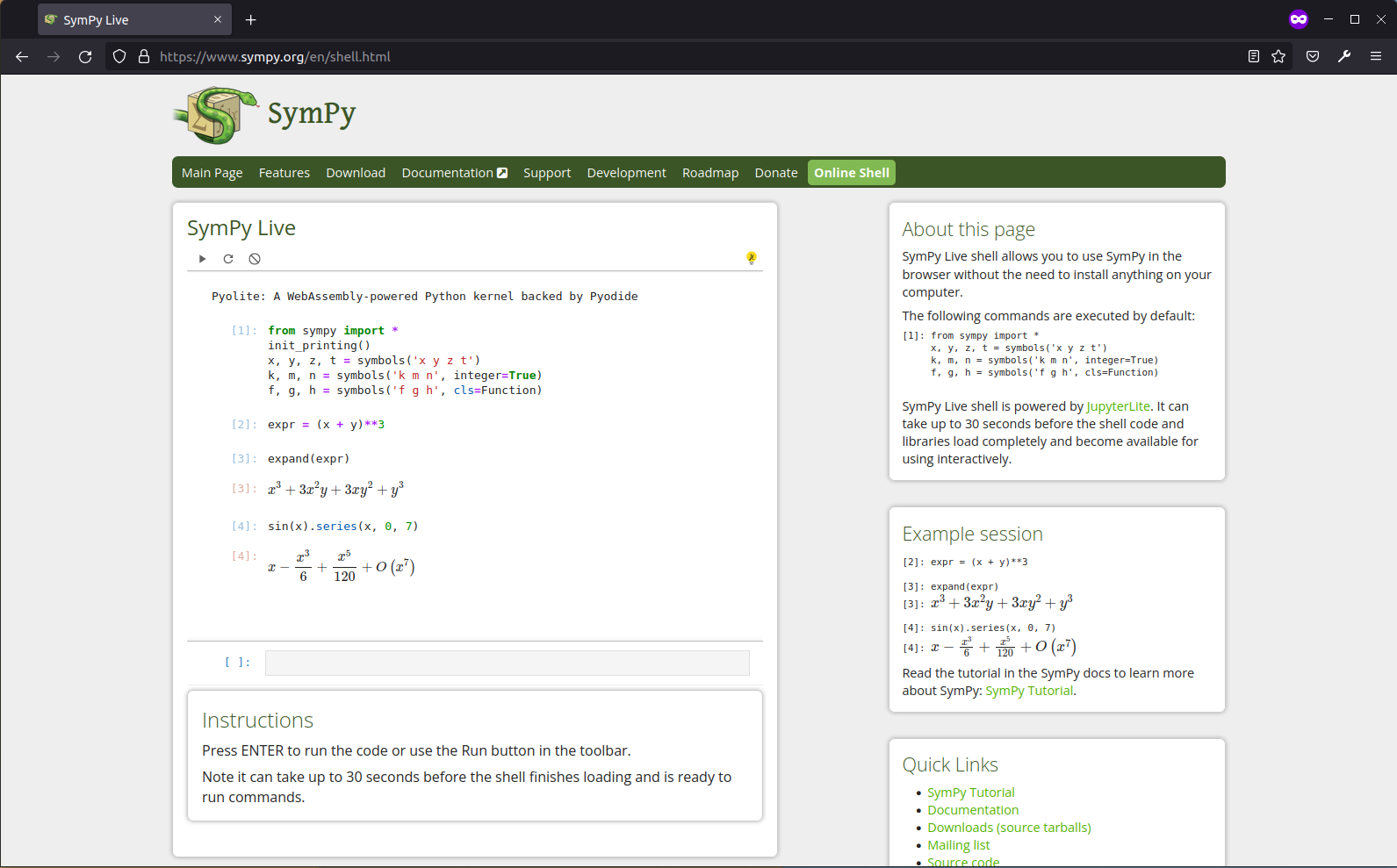Click the 'Example session' heading
Screen dimensions: 1397x868
(973, 534)
